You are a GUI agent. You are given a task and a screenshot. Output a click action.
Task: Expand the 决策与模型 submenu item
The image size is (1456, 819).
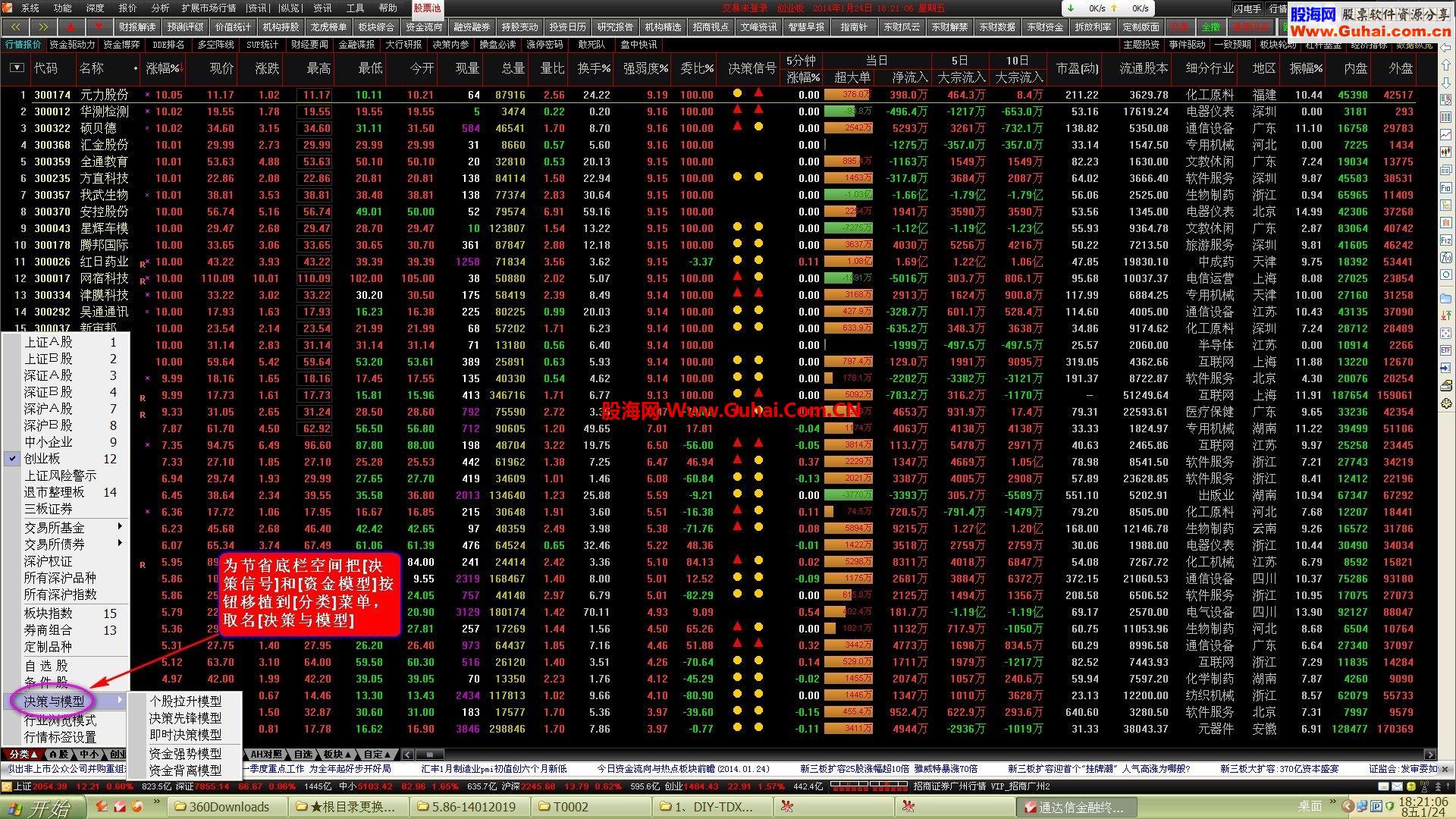pos(64,701)
